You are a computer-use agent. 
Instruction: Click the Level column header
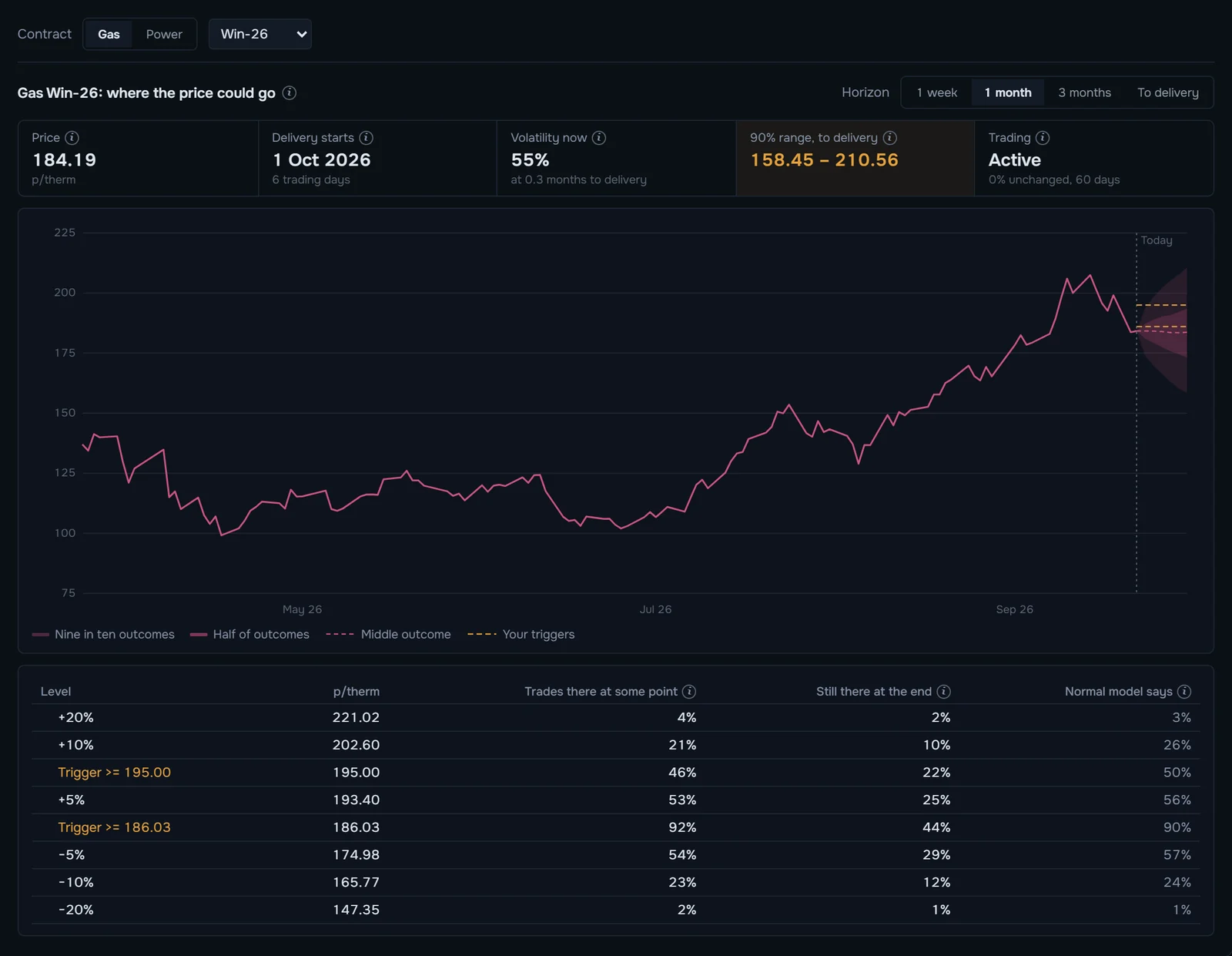[55, 692]
